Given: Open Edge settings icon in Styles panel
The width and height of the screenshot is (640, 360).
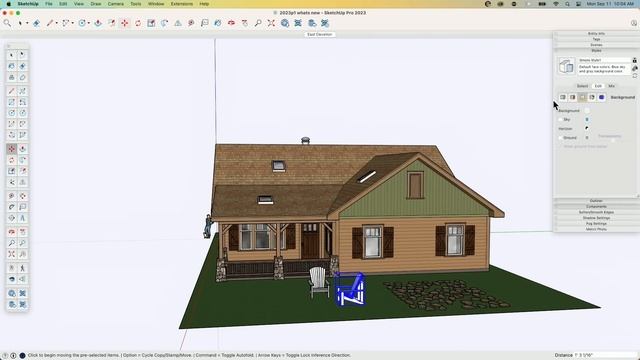Looking at the screenshot, I should (563, 97).
